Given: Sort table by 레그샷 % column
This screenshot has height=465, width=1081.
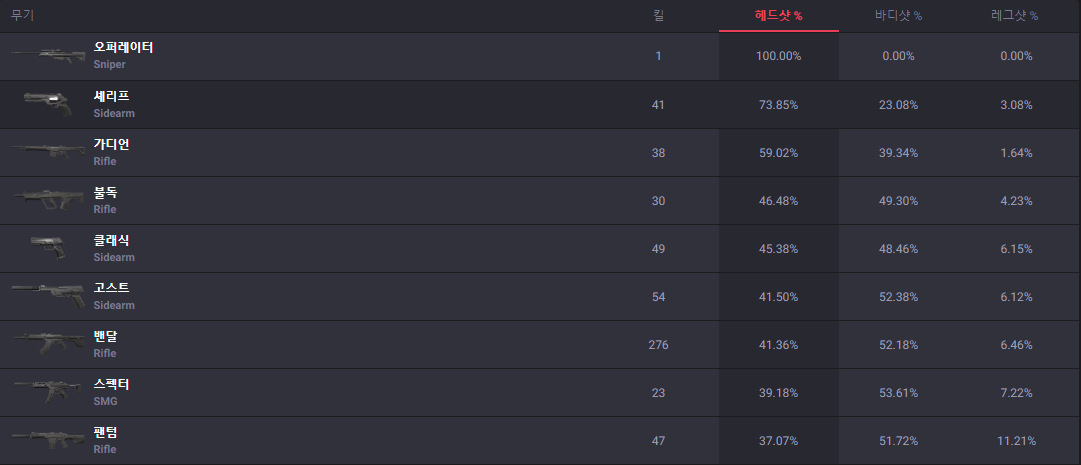Looking at the screenshot, I should coord(1015,16).
